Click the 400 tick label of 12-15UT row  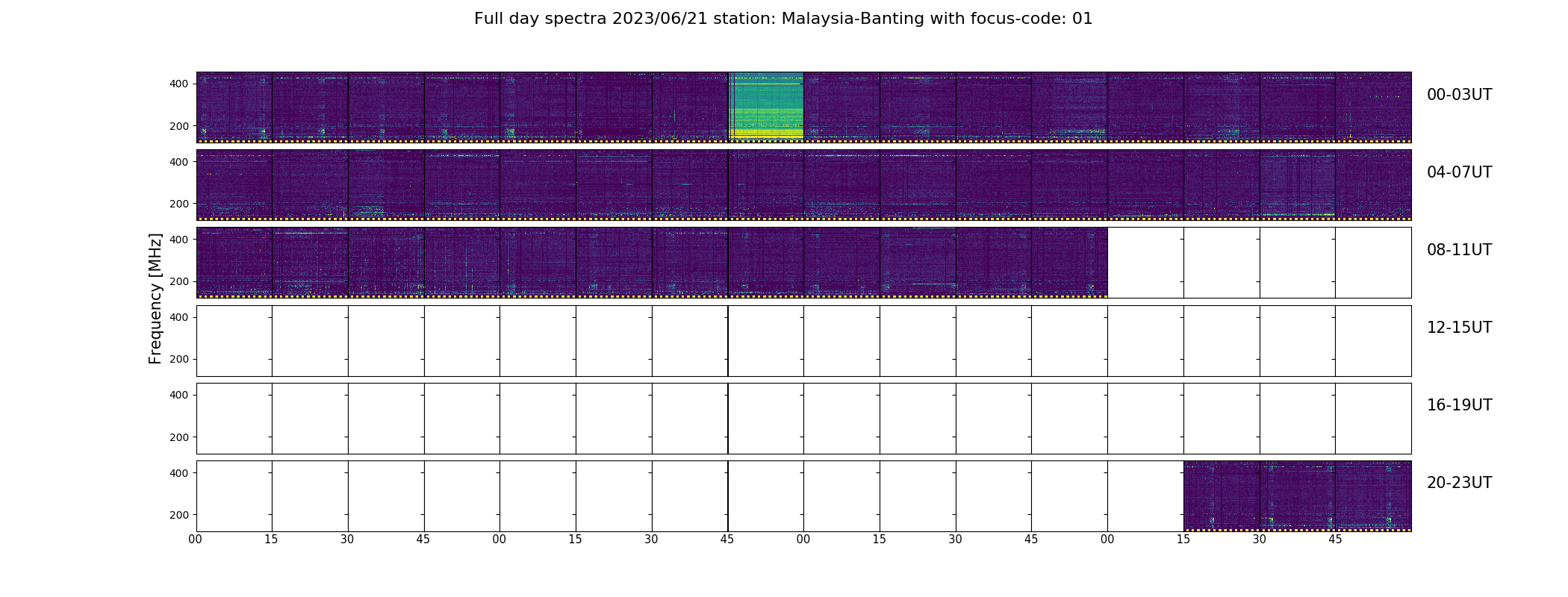point(179,317)
